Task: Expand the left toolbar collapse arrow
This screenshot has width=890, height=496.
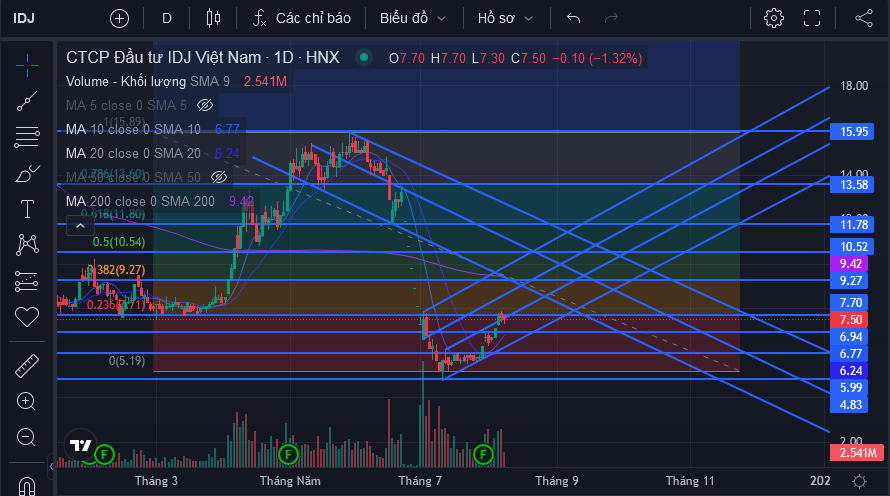Action: point(51,466)
